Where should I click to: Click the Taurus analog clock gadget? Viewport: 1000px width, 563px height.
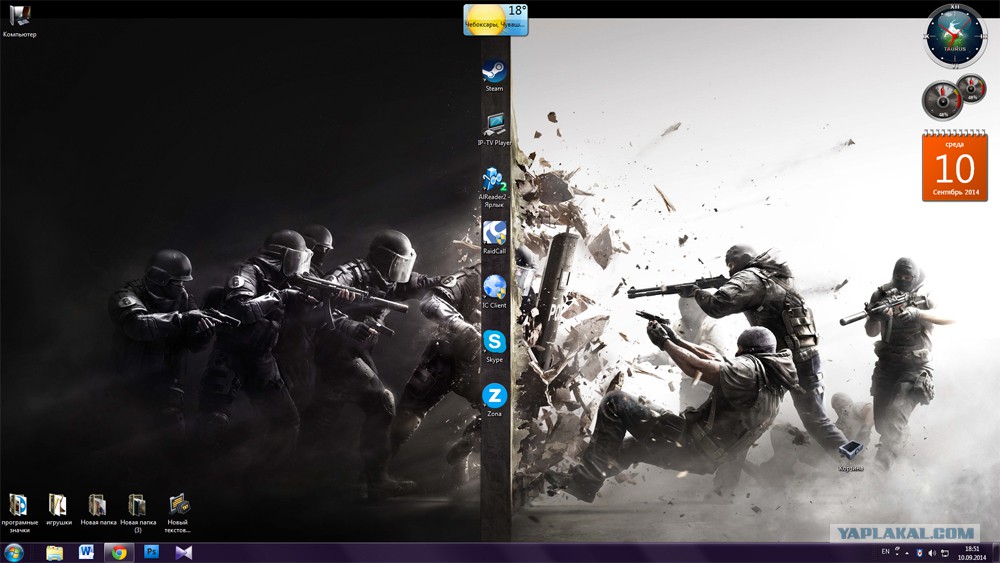955,36
